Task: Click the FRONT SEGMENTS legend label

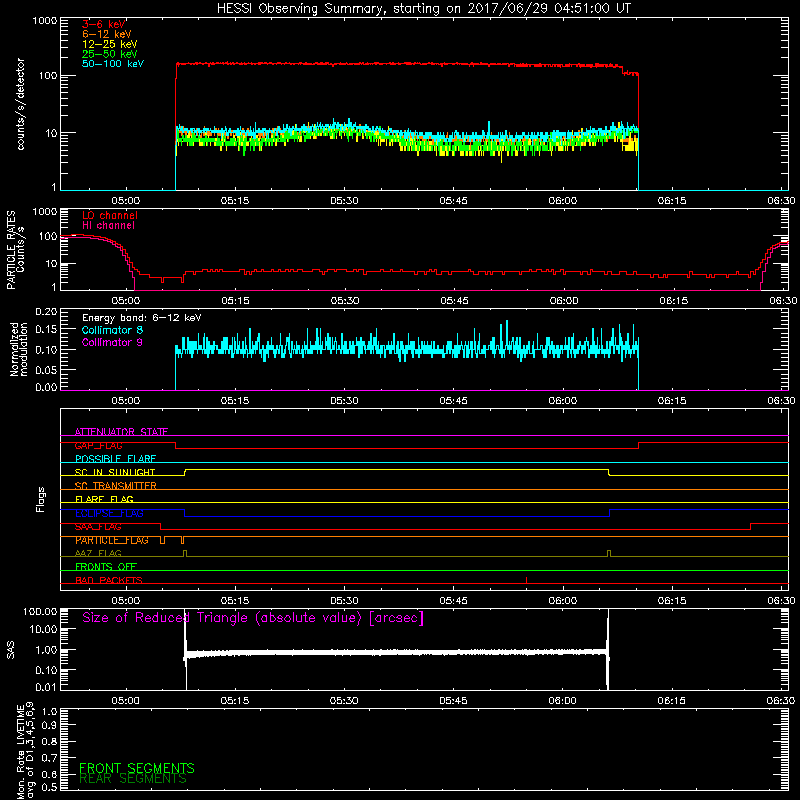Action: pyautogui.click(x=137, y=768)
